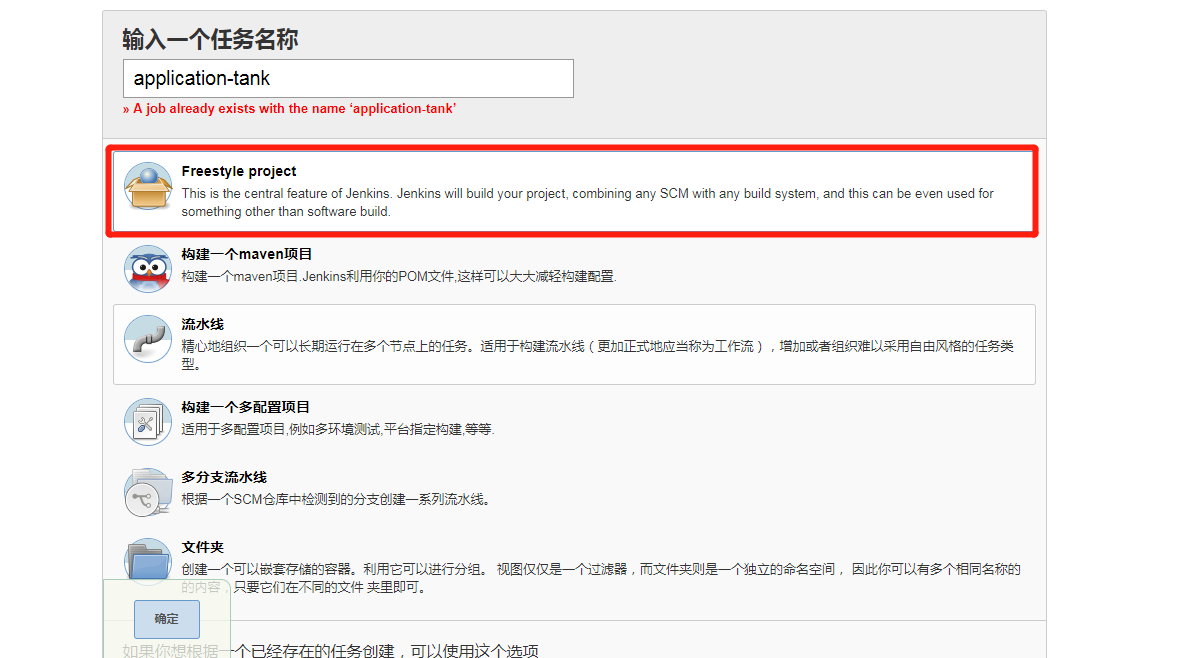
Task: Click the heading 输入一个任务名称
Action: [x=210, y=39]
